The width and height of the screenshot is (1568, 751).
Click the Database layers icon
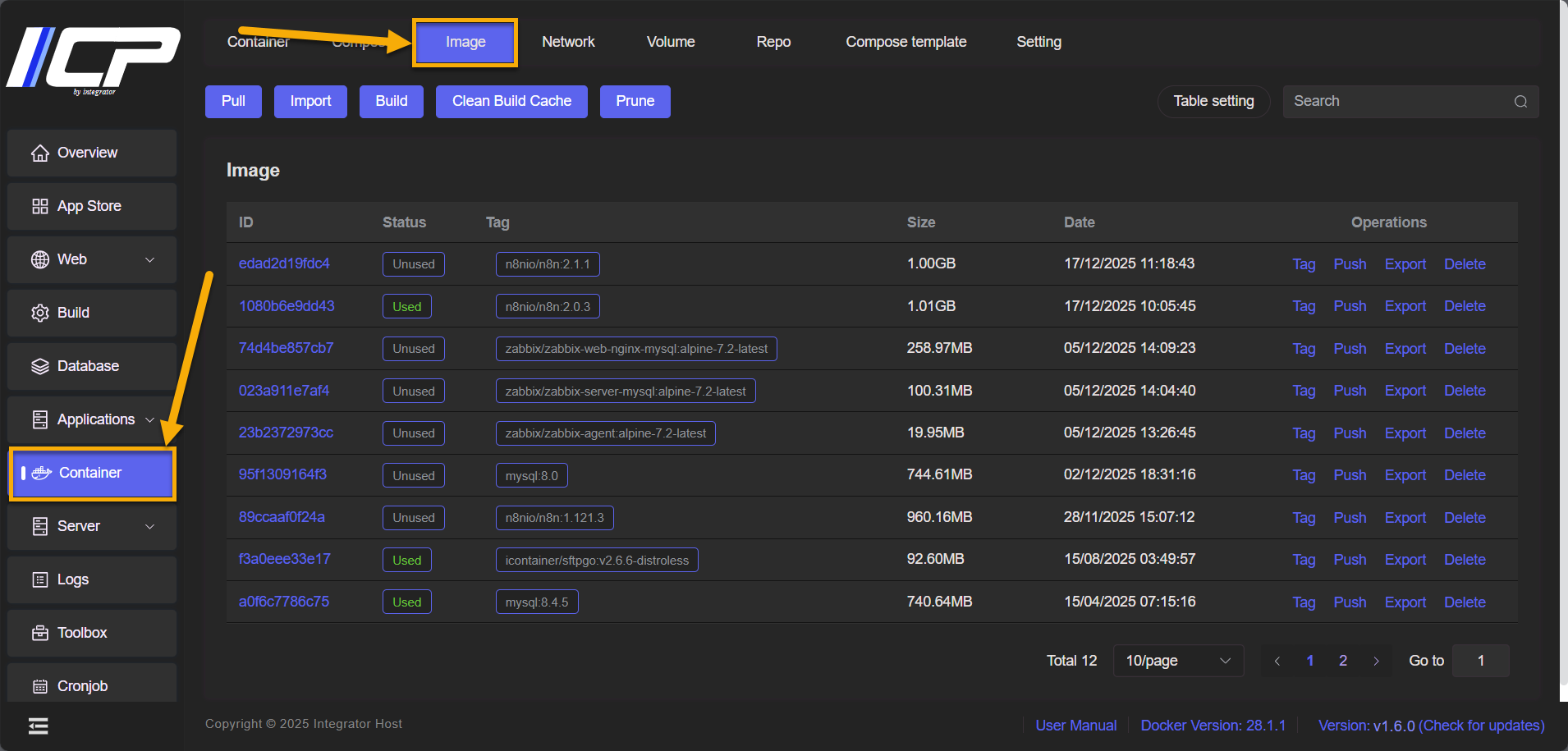(x=39, y=366)
